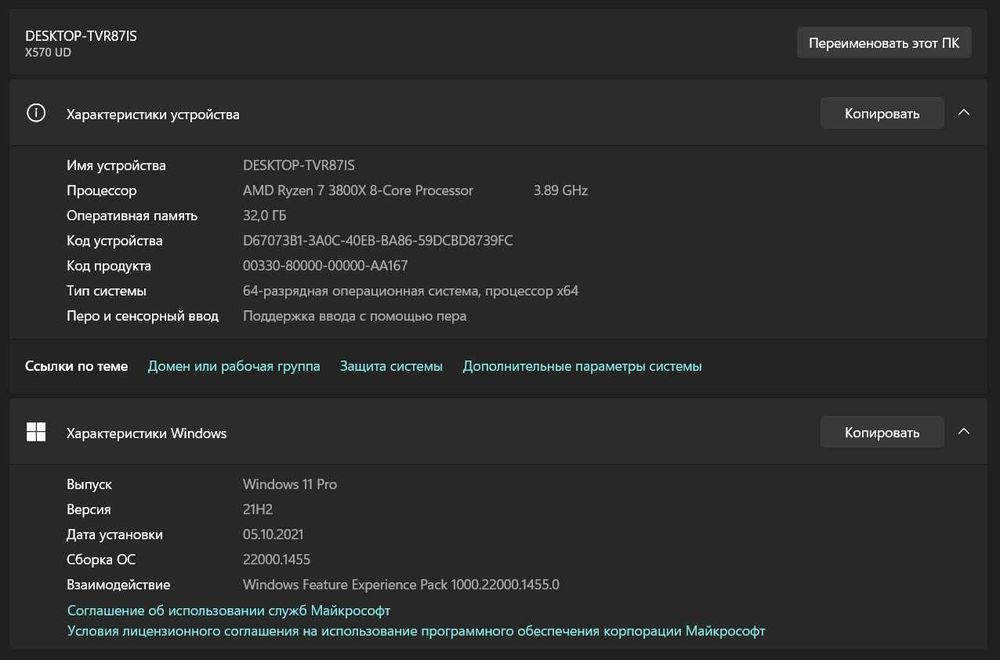Click the info icon beside Характеристики устройства
1000x660 pixels.
(36, 113)
